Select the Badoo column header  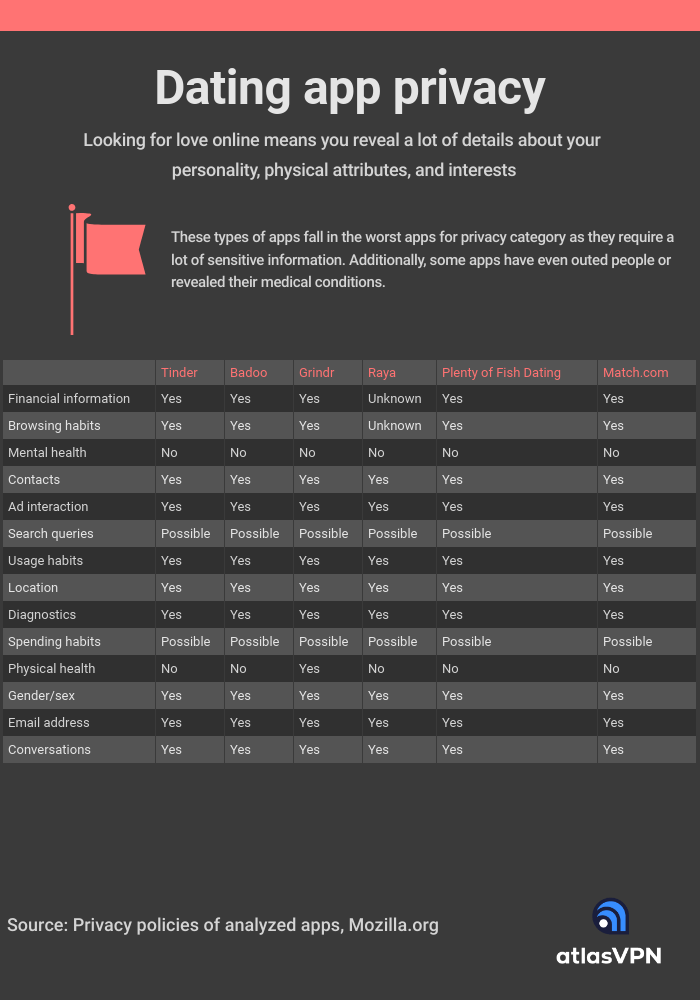click(x=248, y=372)
